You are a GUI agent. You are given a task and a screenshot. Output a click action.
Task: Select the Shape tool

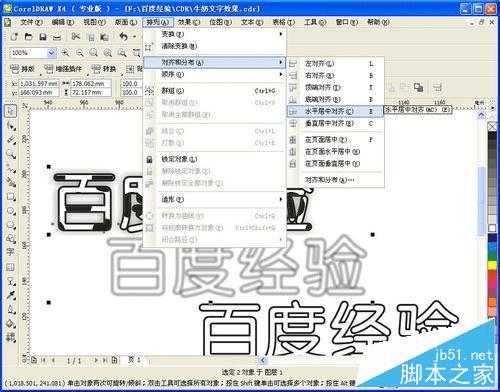(x=11, y=126)
